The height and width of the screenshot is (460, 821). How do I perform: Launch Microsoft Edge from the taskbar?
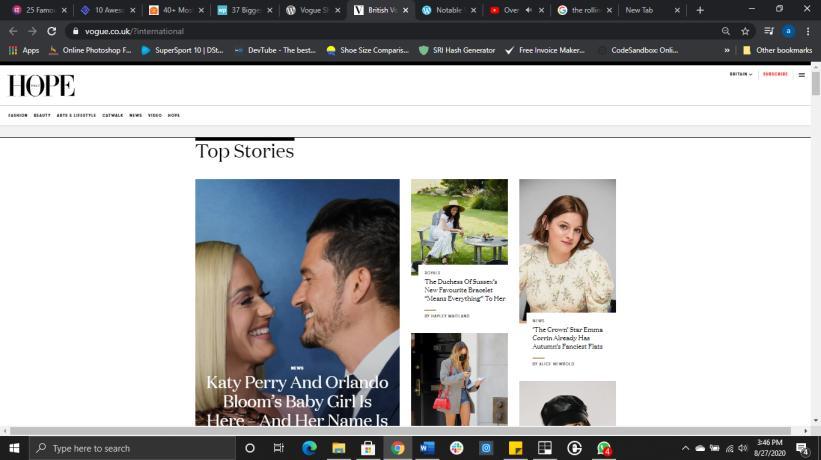coord(309,448)
